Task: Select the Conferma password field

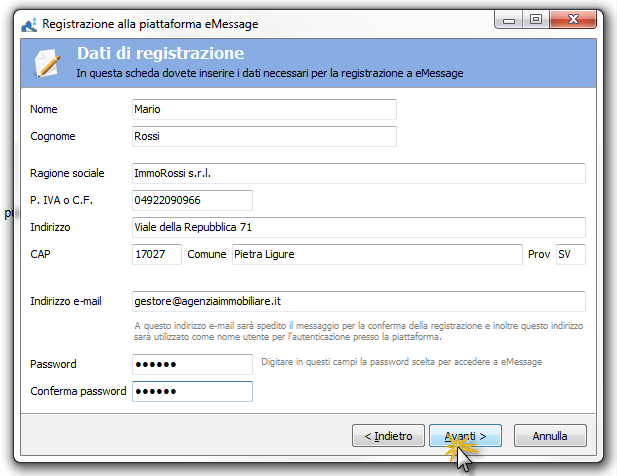Action: tap(192, 391)
